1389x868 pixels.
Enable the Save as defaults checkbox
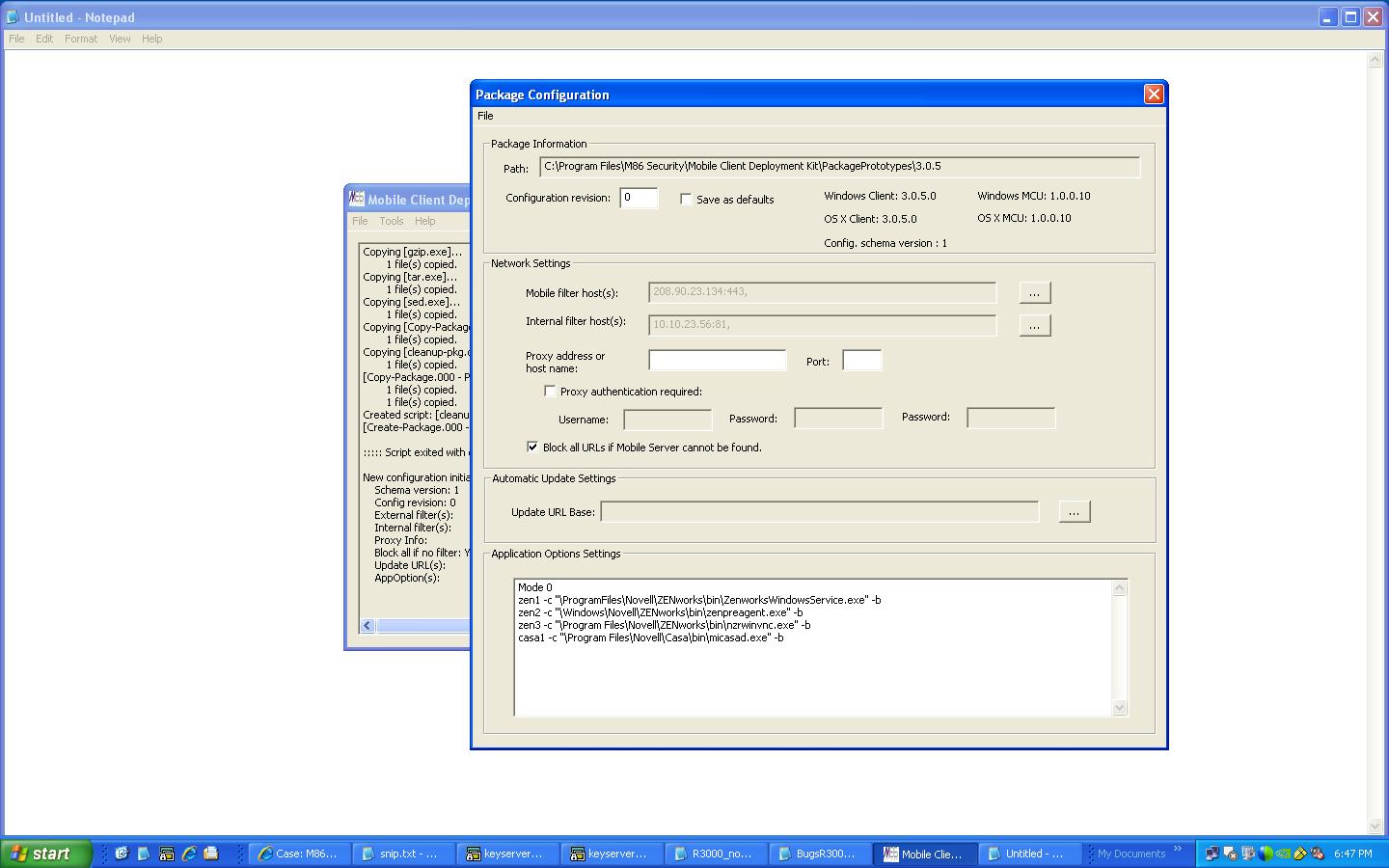tap(686, 200)
